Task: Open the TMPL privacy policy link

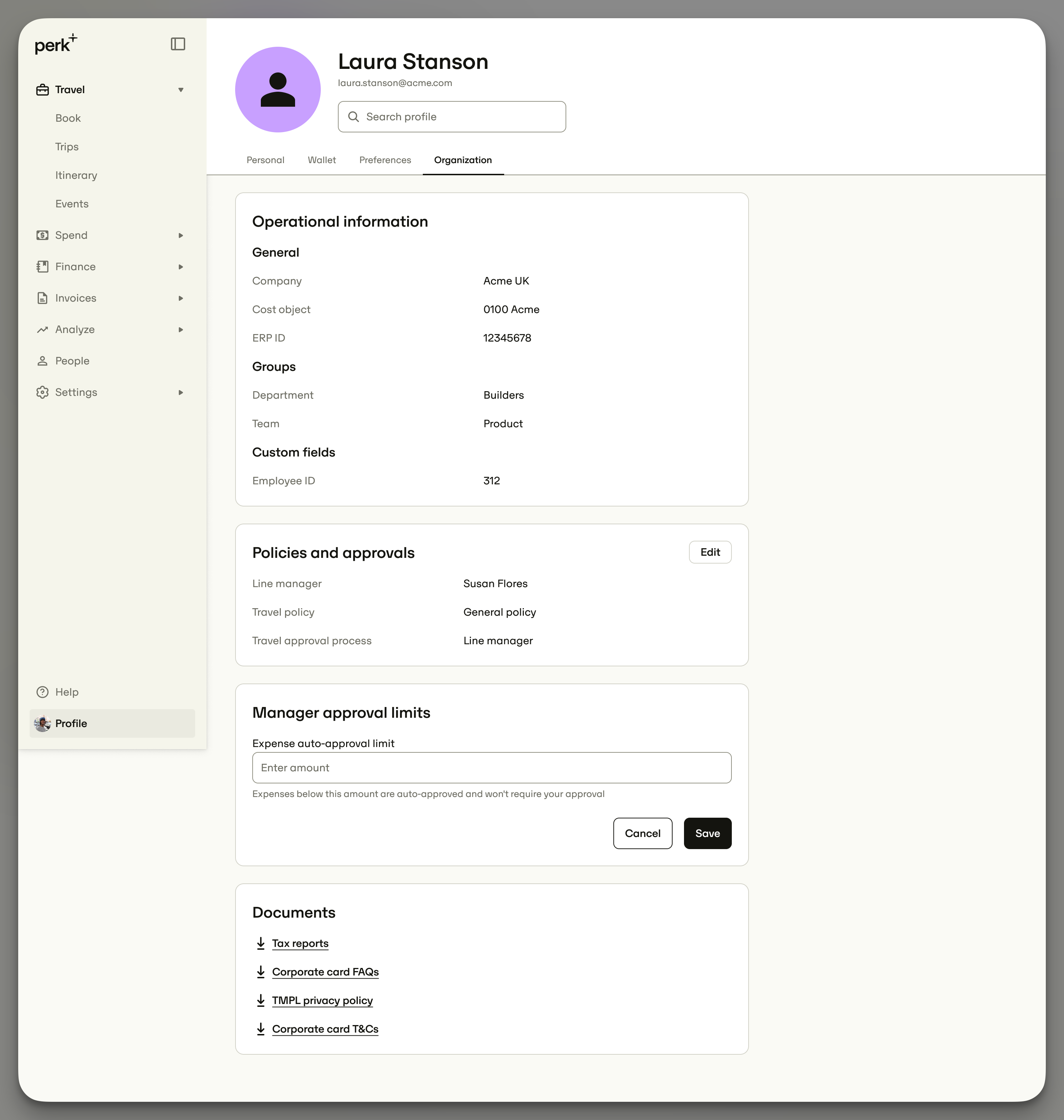Action: click(322, 1000)
